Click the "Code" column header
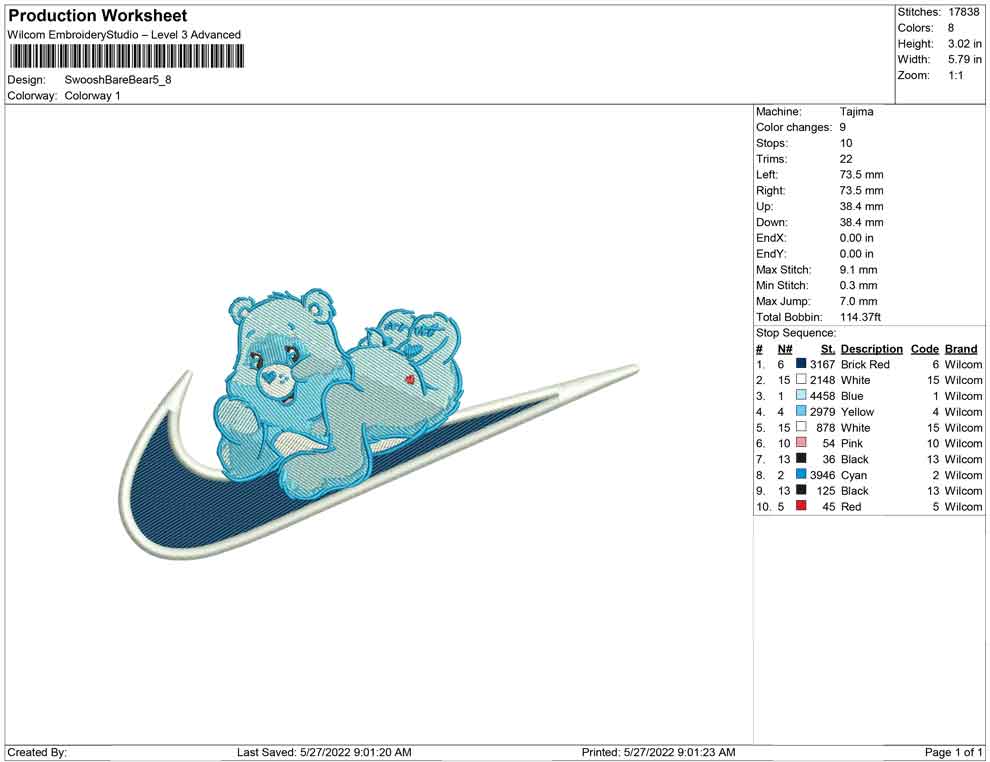Viewport: 990px width, 762px height. (925, 349)
